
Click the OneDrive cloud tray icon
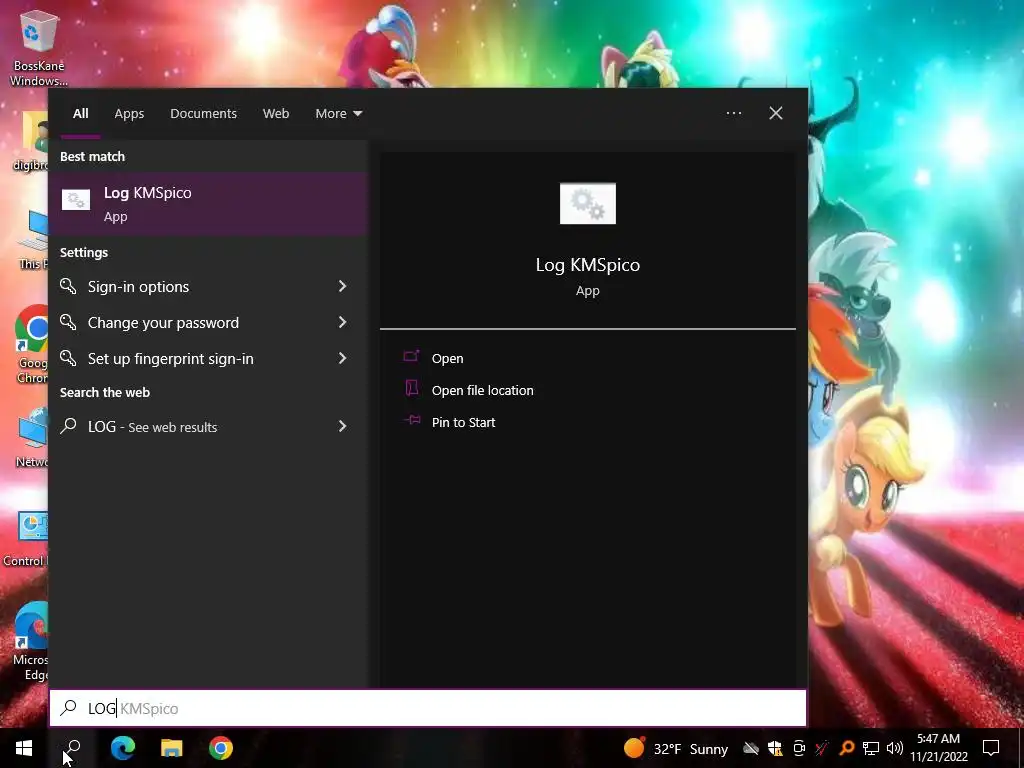751,748
